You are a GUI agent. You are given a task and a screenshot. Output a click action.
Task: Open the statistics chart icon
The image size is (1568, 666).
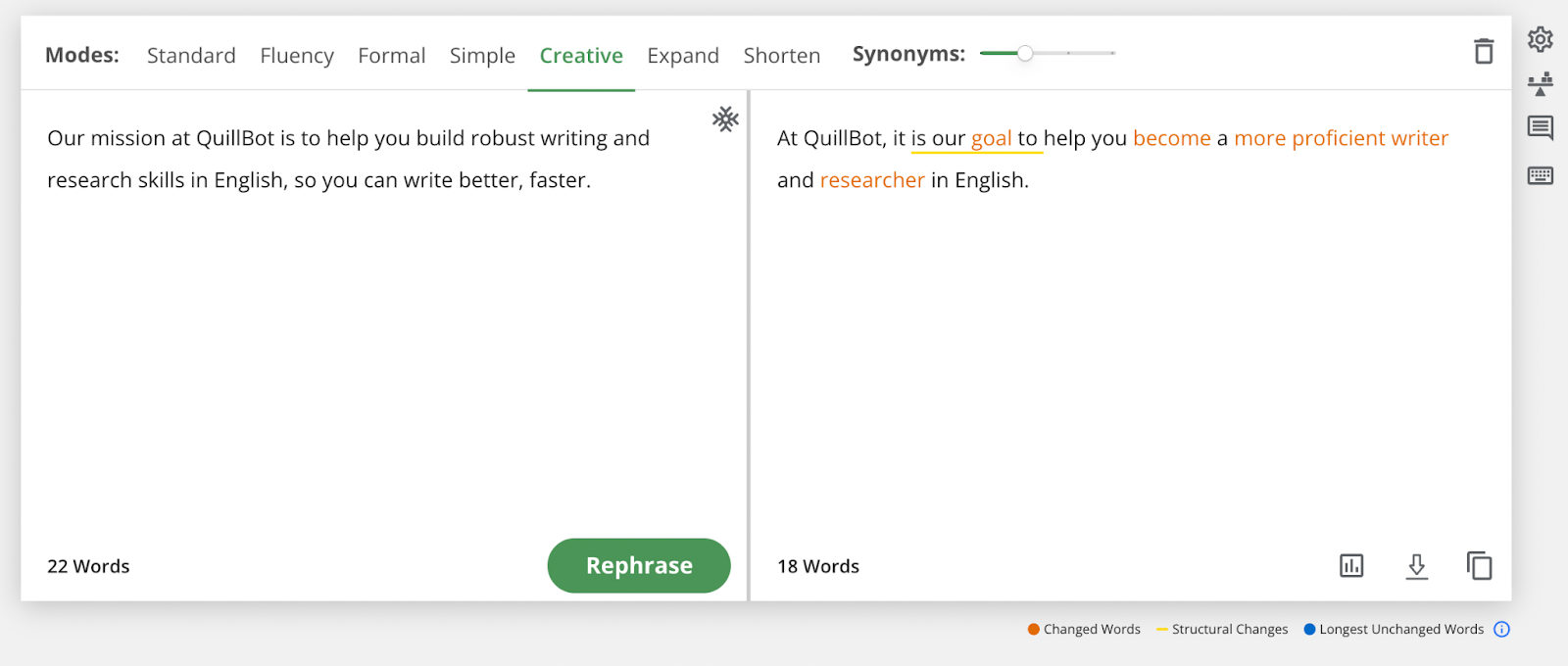point(1351,565)
